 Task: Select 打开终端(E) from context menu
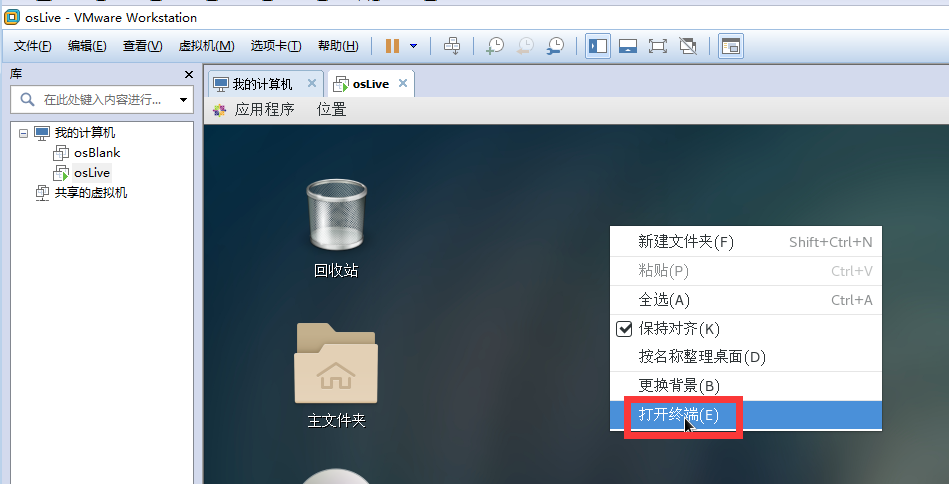(679, 415)
